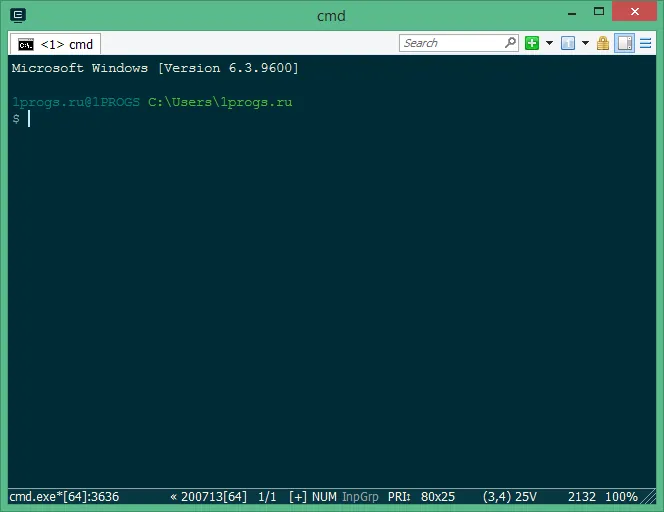Open the hamburger settings menu
Image resolution: width=664 pixels, height=512 pixels.
click(x=645, y=43)
